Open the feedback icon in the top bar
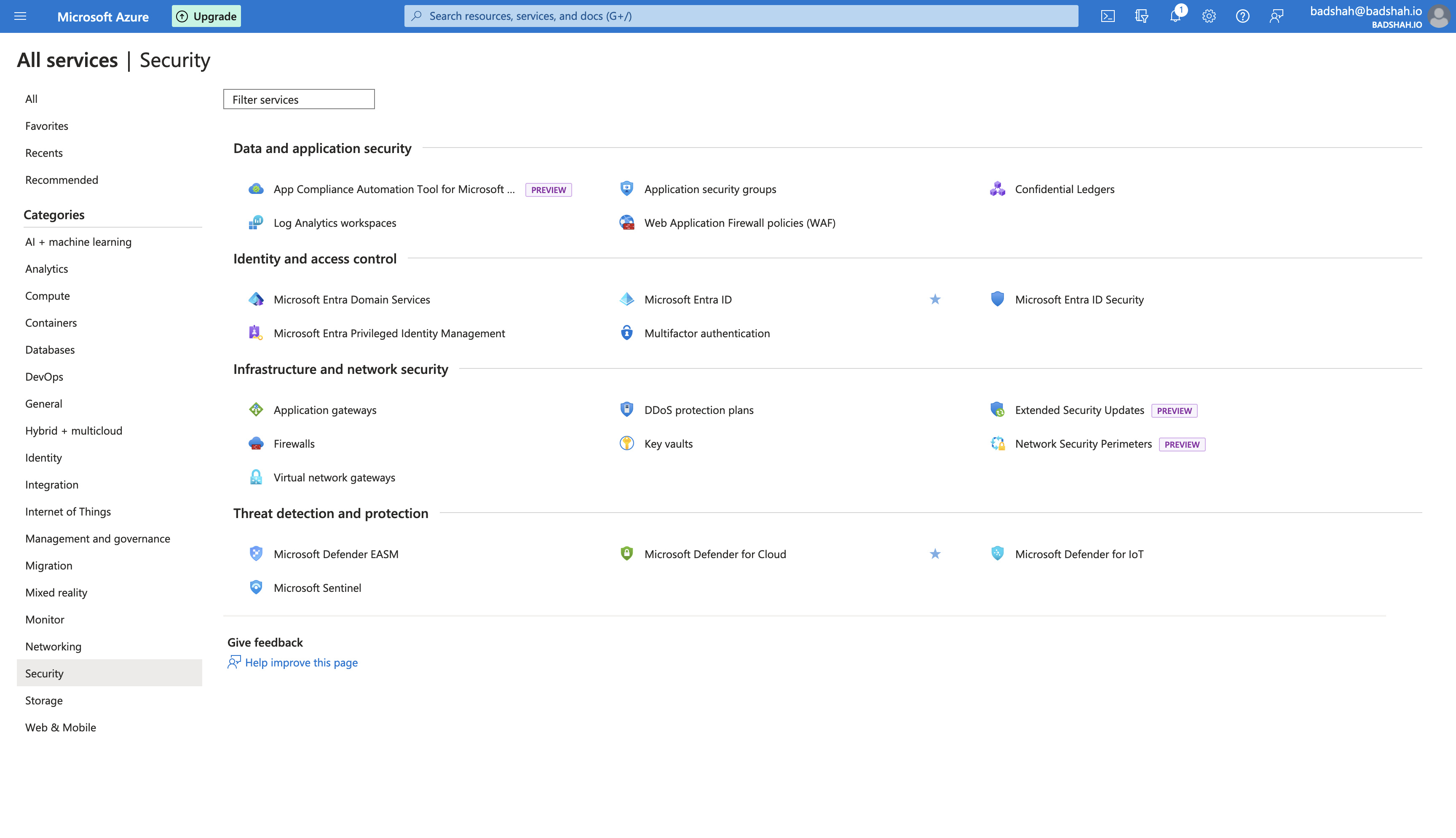The height and width of the screenshot is (838, 1456). (1277, 16)
